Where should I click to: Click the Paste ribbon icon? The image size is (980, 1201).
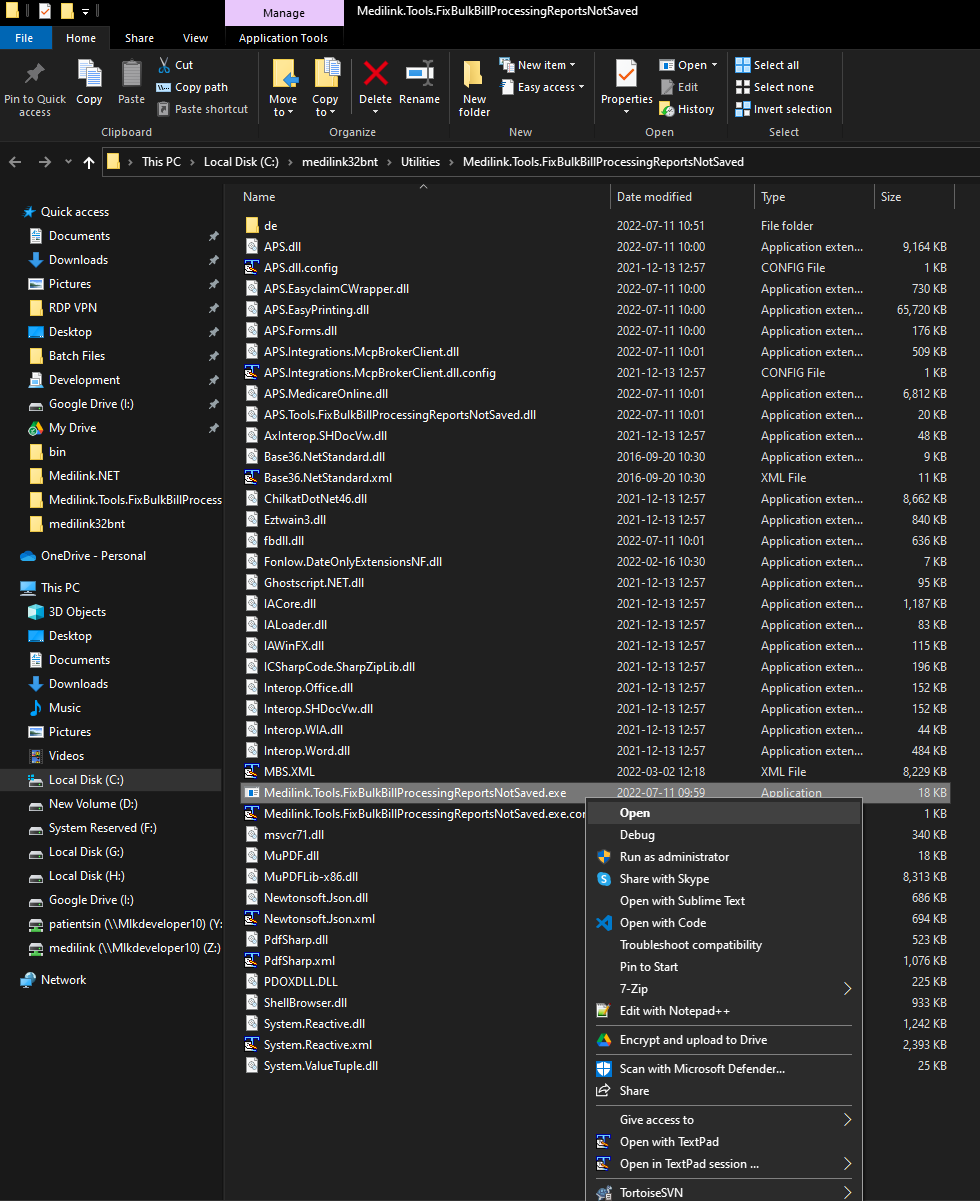click(x=131, y=74)
